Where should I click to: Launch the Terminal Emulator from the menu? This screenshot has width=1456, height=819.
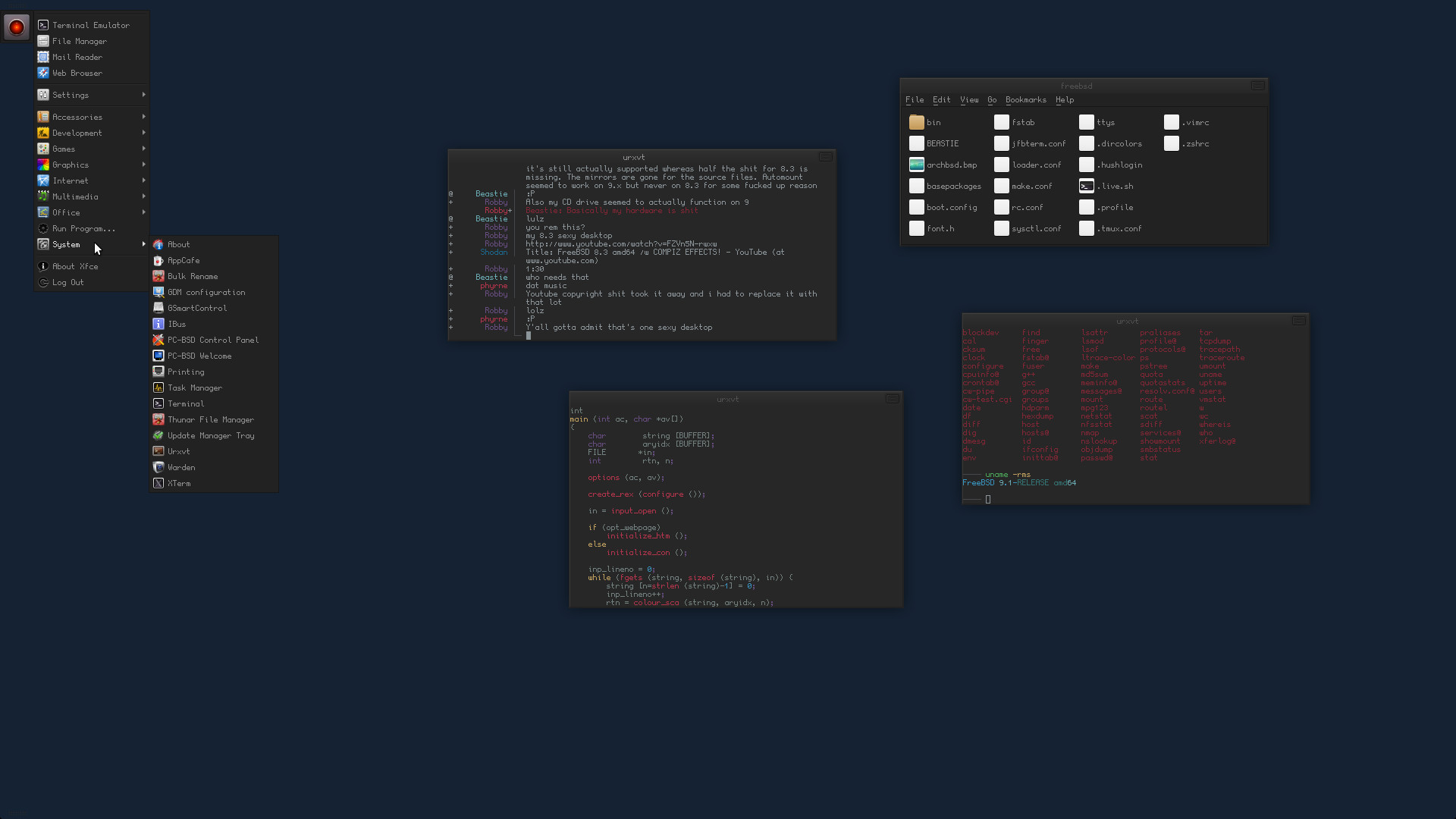[x=91, y=25]
